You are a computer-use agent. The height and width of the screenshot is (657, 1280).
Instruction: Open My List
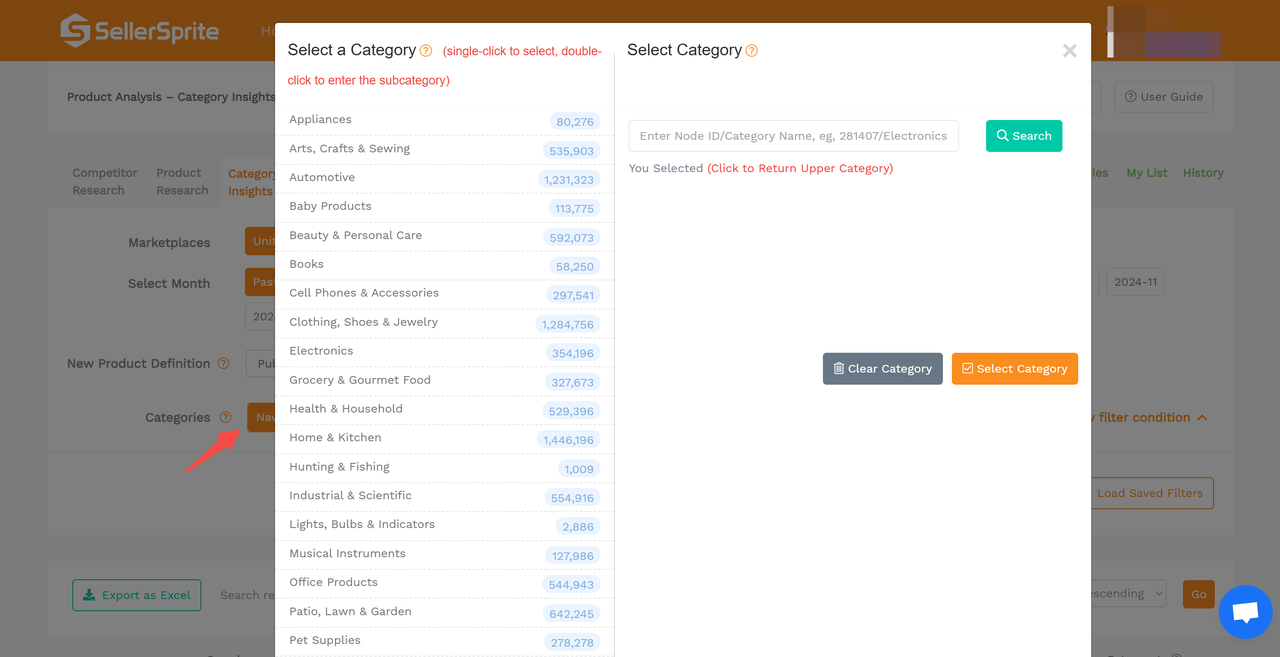(1146, 172)
